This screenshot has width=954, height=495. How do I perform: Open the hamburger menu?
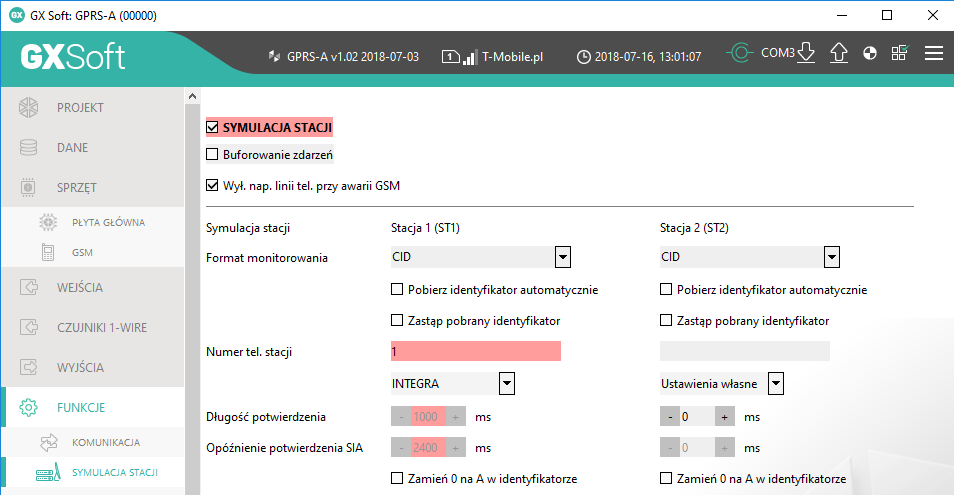(x=934, y=54)
